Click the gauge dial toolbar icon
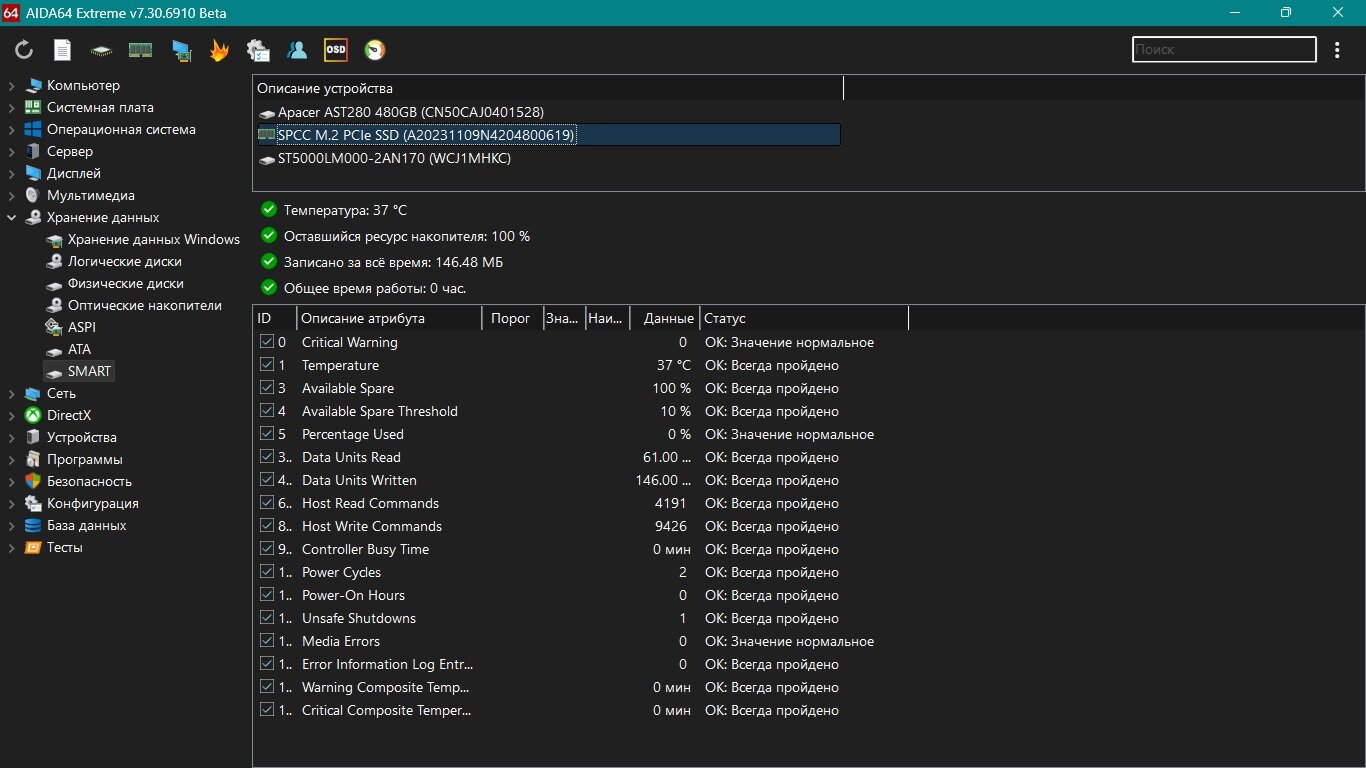Viewport: 1366px width, 768px height. click(375, 50)
